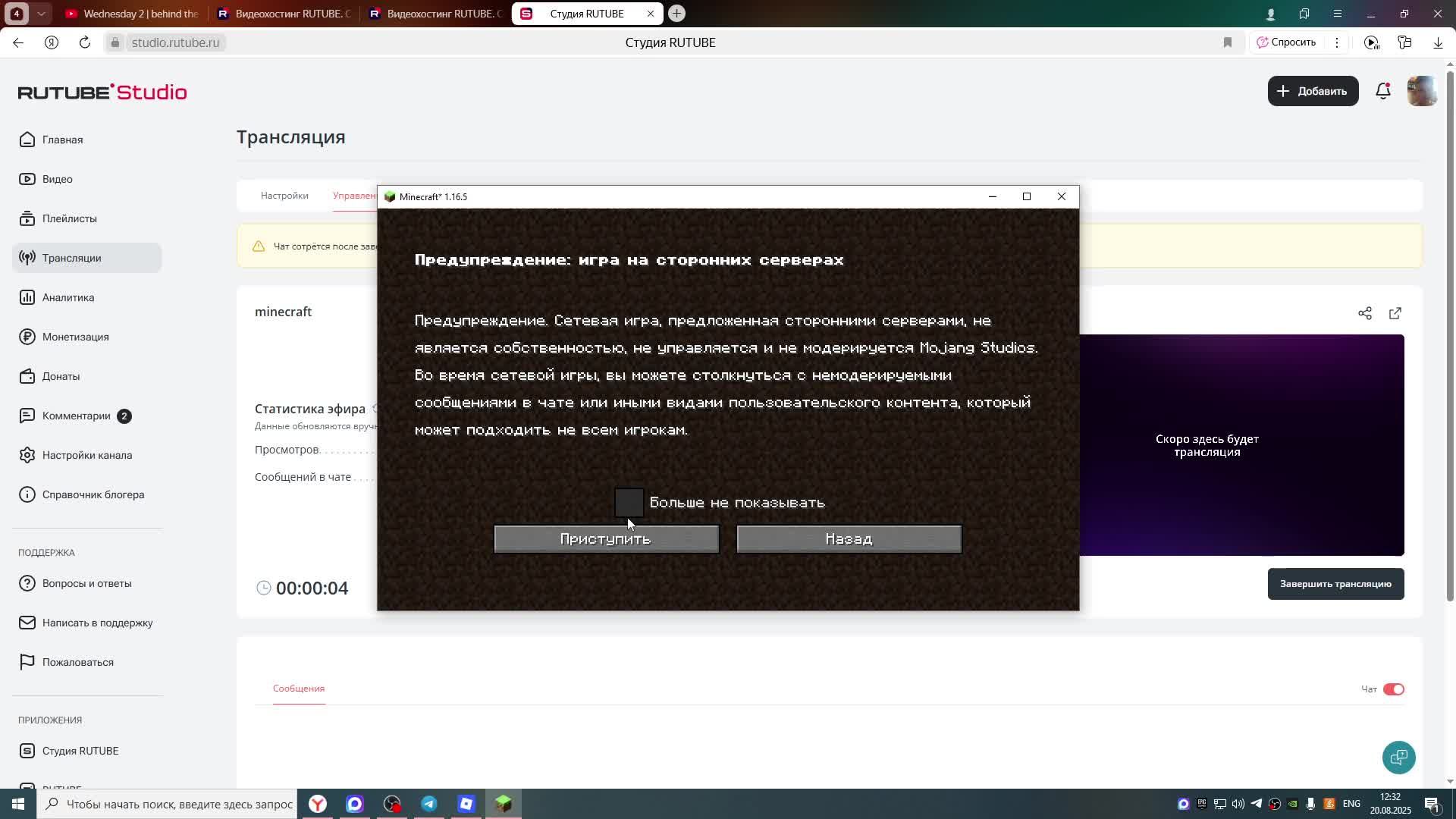Open the support chat floating icon
Viewport: 1456px width, 819px height.
coord(1398,757)
